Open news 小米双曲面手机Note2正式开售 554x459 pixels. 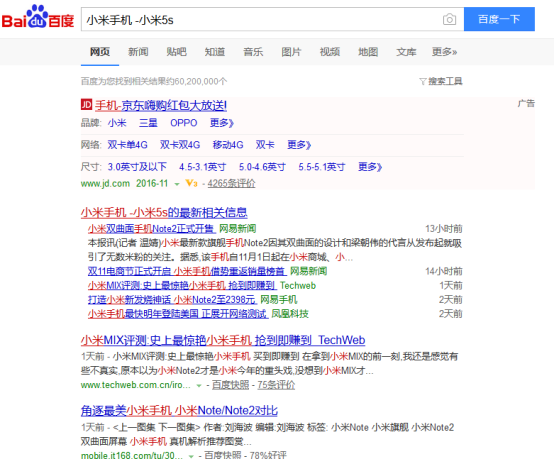point(151,229)
